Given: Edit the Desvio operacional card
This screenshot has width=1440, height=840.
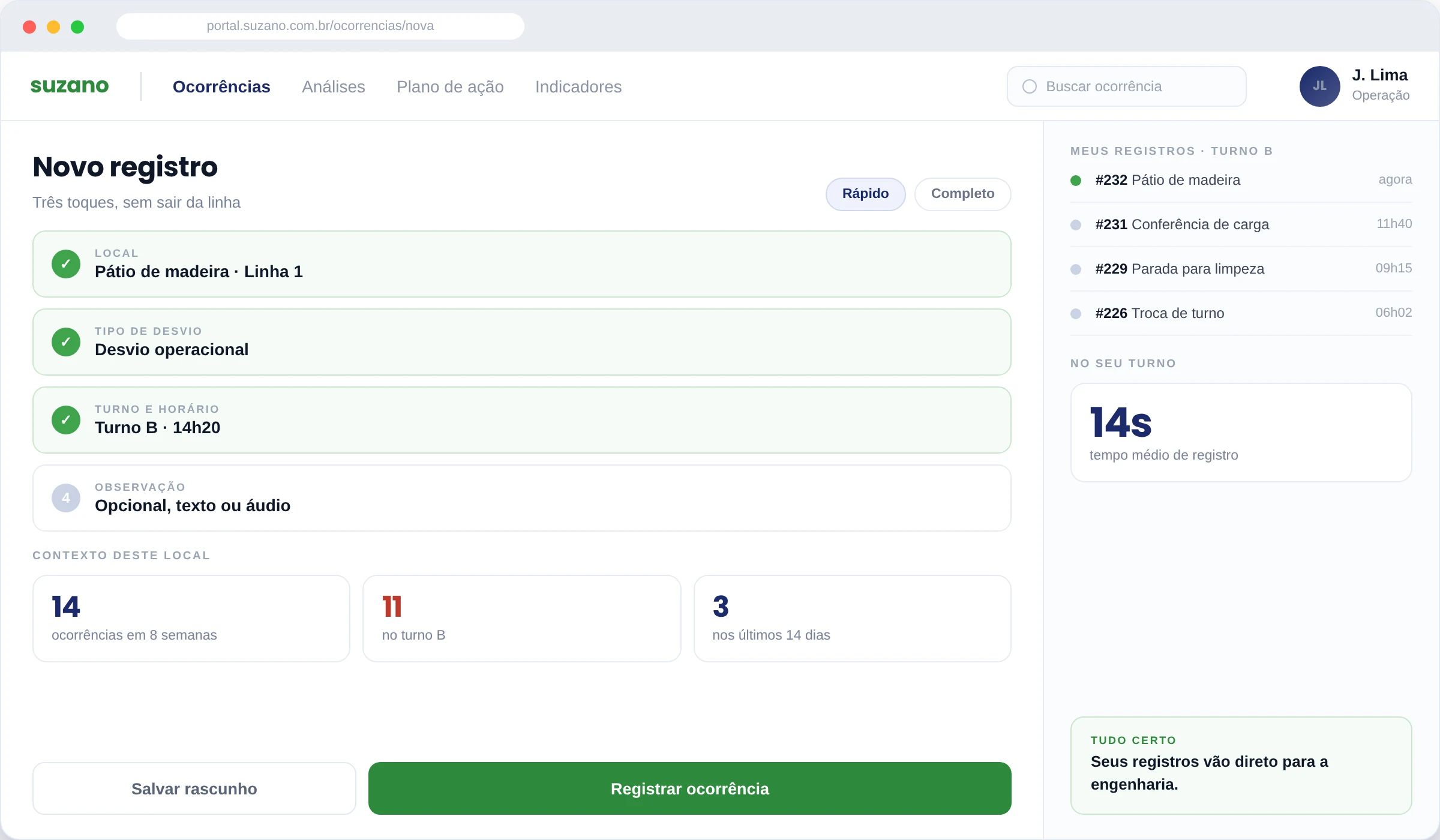Looking at the screenshot, I should pyautogui.click(x=522, y=342).
